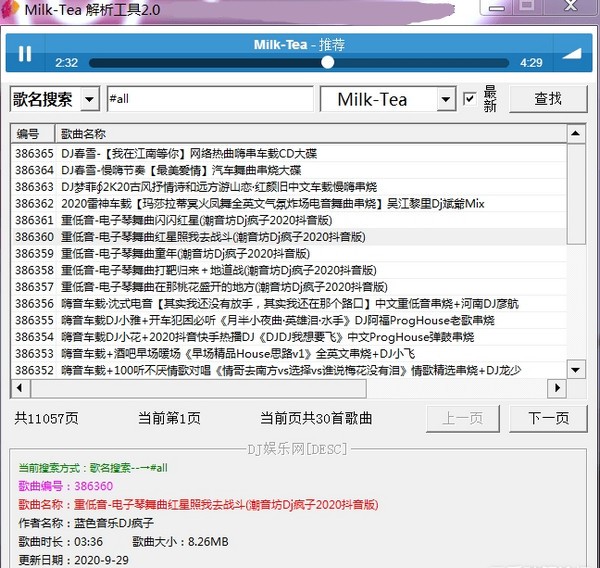Open the 歌名搜索 search type dropdown
The width and height of the screenshot is (600, 568).
click(88, 99)
